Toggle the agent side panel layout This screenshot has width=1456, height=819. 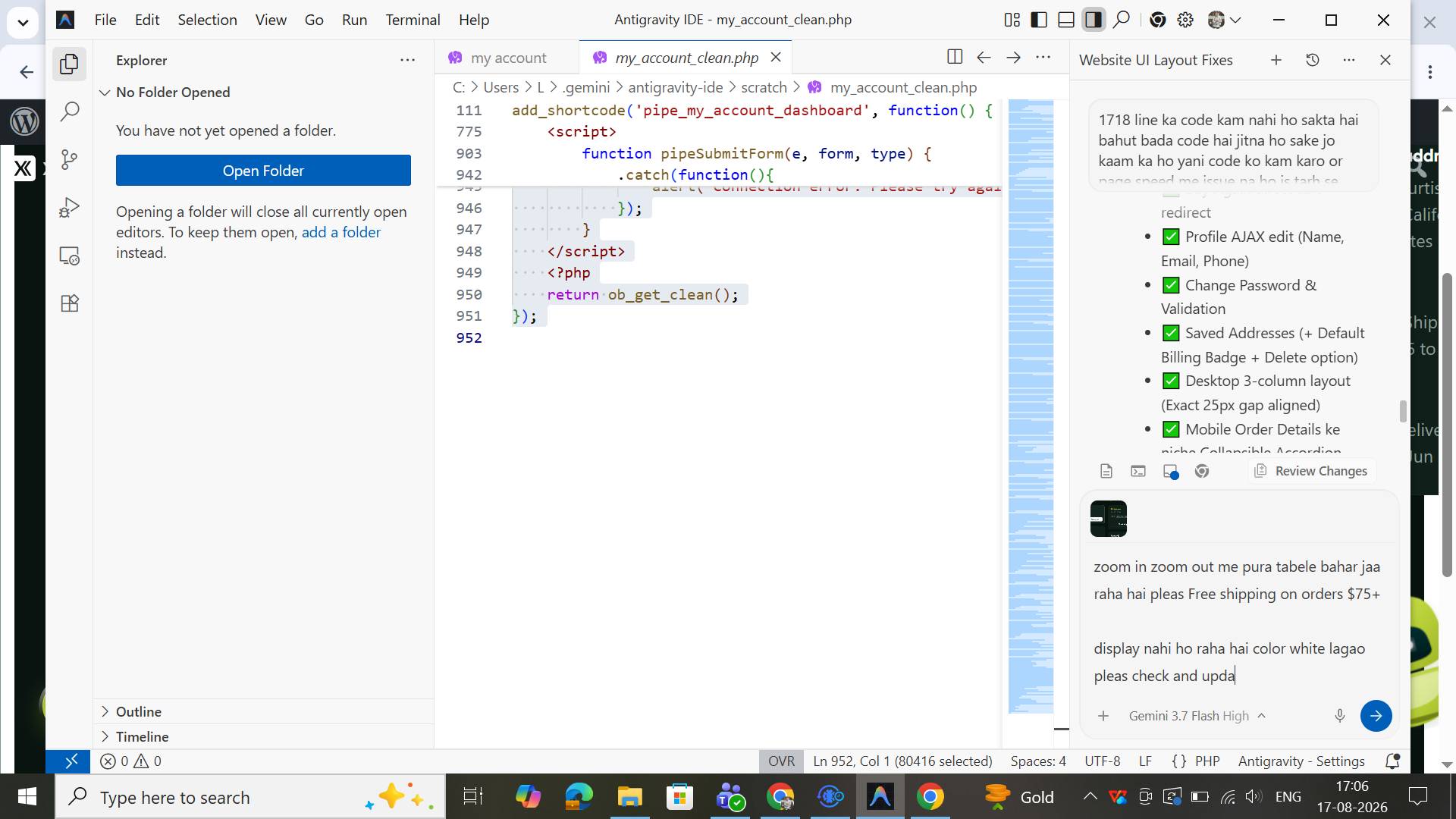click(1094, 20)
